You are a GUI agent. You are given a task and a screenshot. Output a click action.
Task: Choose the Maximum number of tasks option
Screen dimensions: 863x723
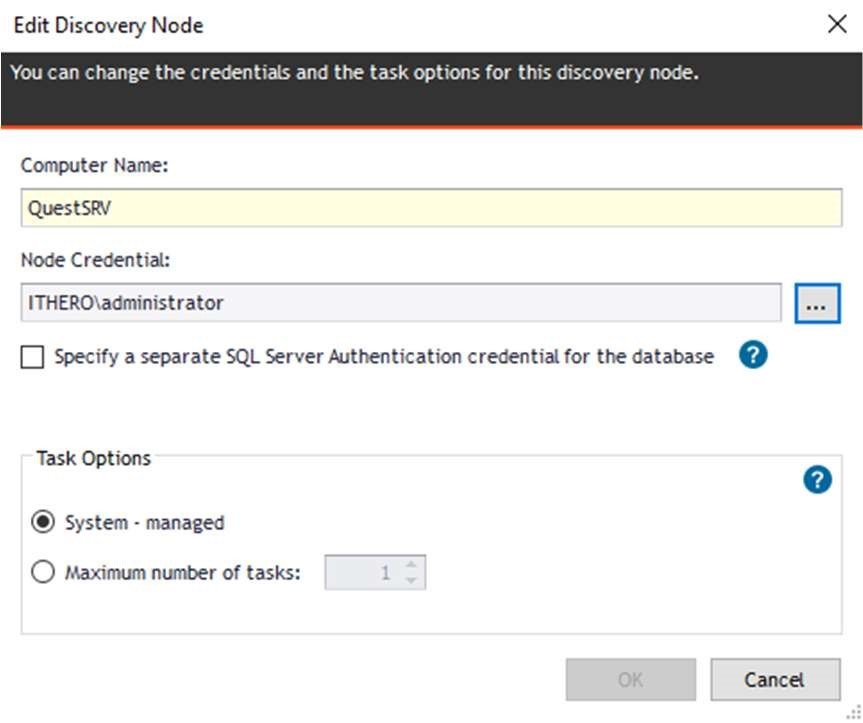coord(44,573)
